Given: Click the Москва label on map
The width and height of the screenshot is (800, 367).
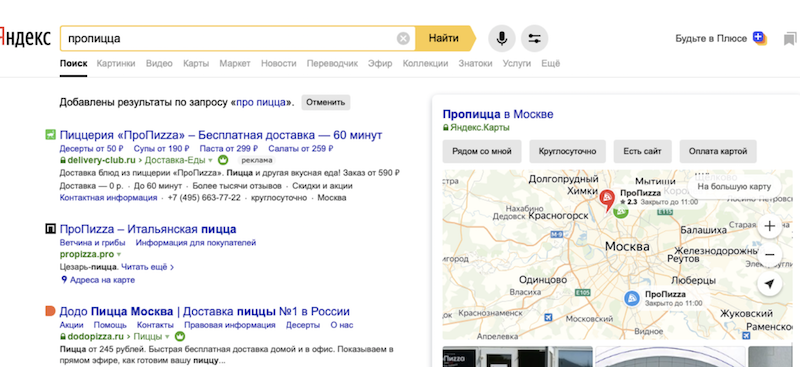Looking at the screenshot, I should coord(627,247).
